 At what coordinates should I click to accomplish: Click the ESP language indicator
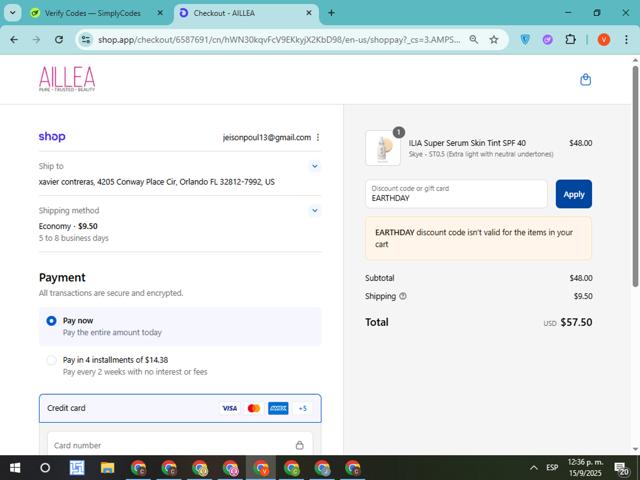click(552, 468)
